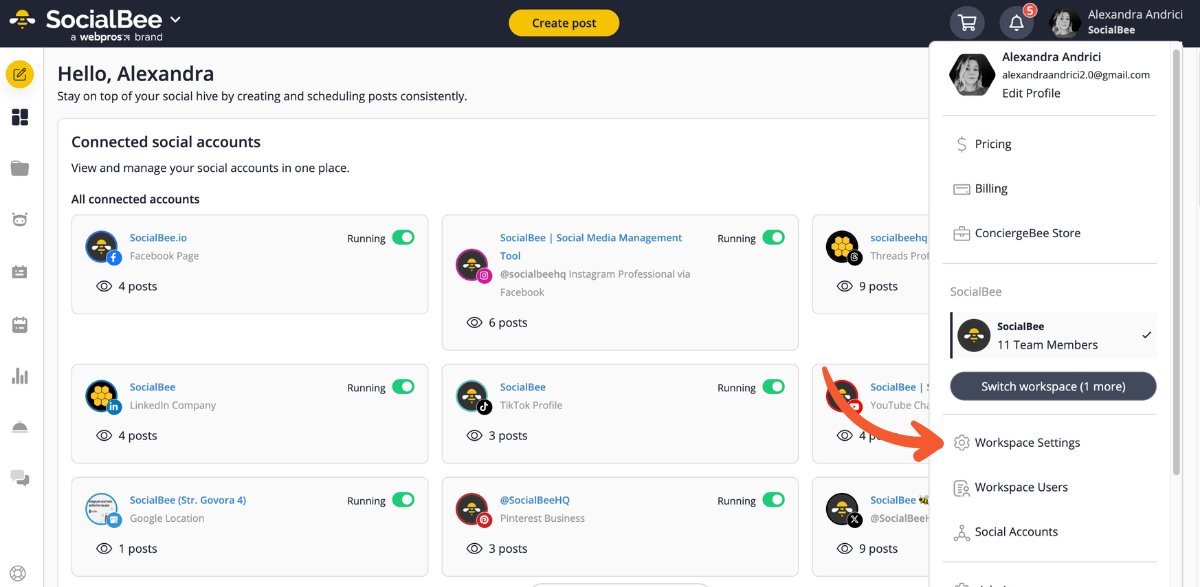This screenshot has height=587, width=1200.
Task: Open the calendar icon in sidebar
Action: coord(20,325)
